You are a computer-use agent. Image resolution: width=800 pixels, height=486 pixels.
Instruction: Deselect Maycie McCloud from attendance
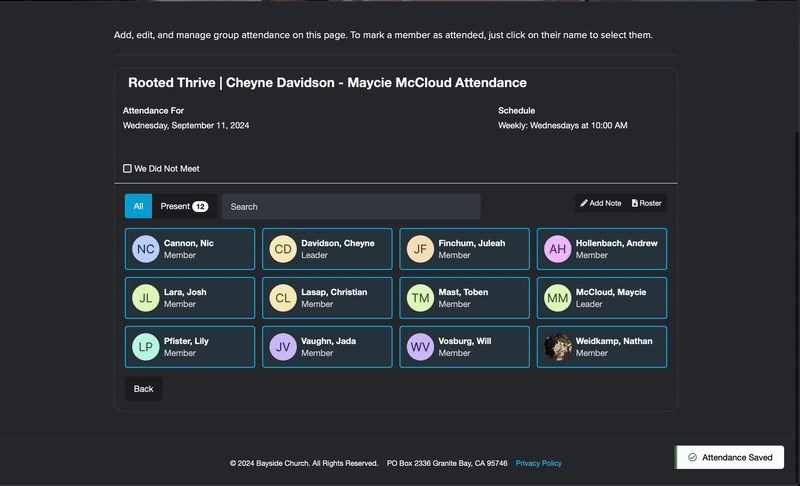coord(602,298)
